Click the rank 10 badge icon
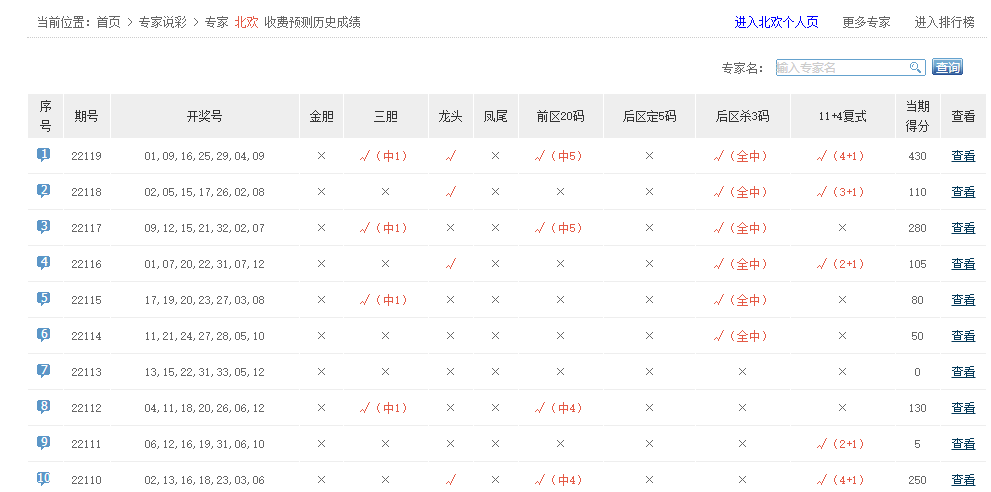The width and height of the screenshot is (991, 492). pos(44,479)
